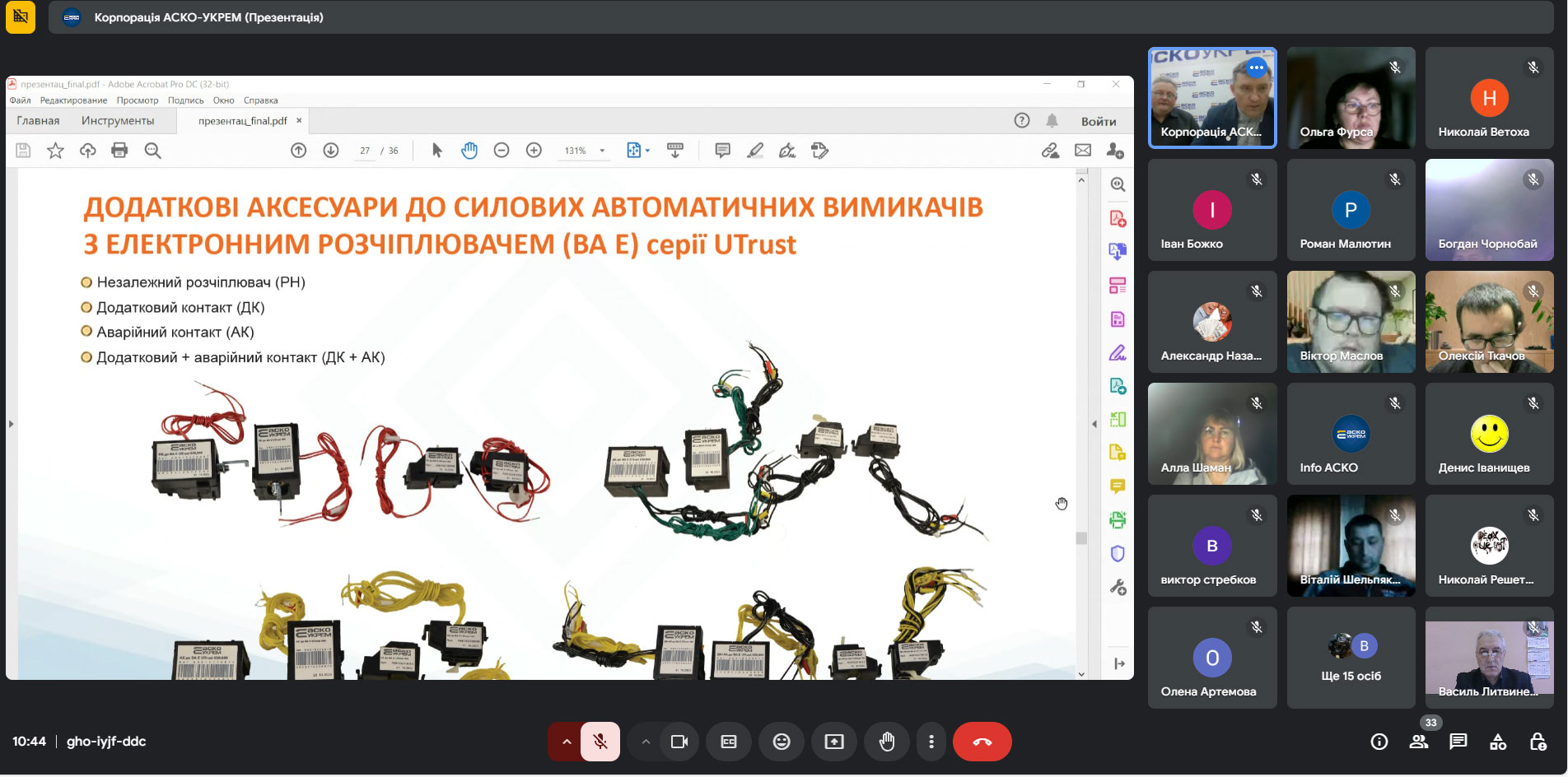Collapse the right tools pane arrow
This screenshot has width=1568, height=777.
pos(1094,424)
